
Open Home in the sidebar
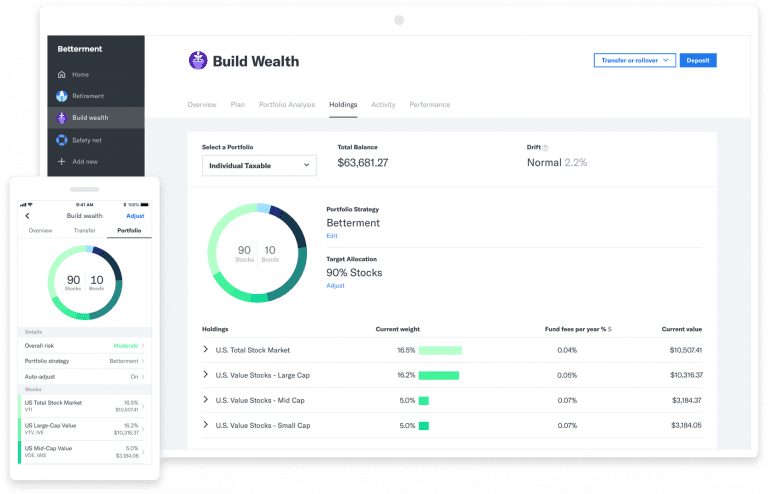pos(80,74)
